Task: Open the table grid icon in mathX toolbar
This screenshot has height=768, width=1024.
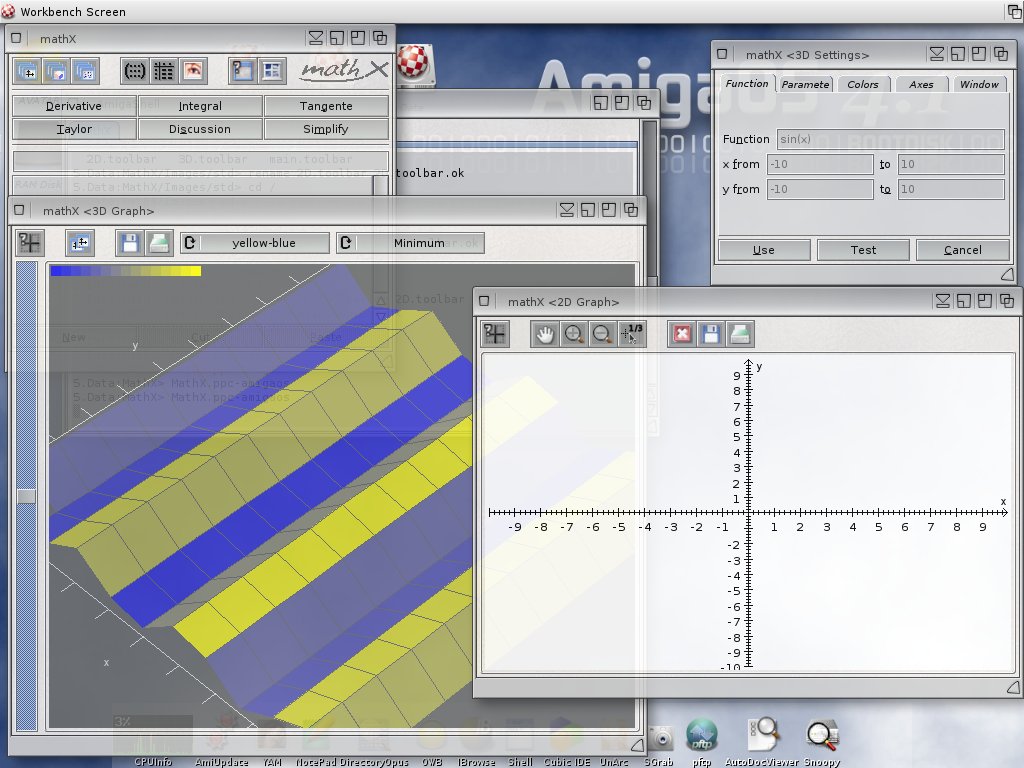Action: (x=163, y=71)
